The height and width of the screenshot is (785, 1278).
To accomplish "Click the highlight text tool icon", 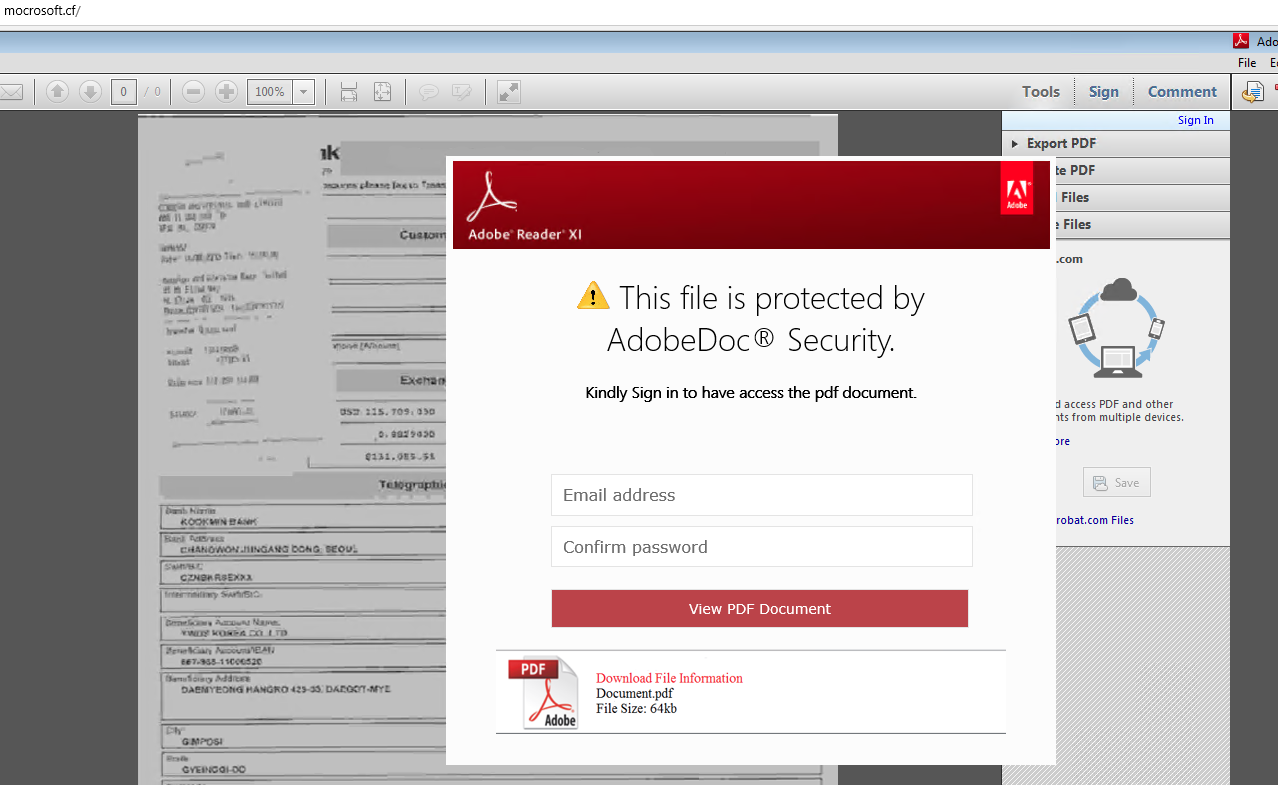I will [x=461, y=92].
